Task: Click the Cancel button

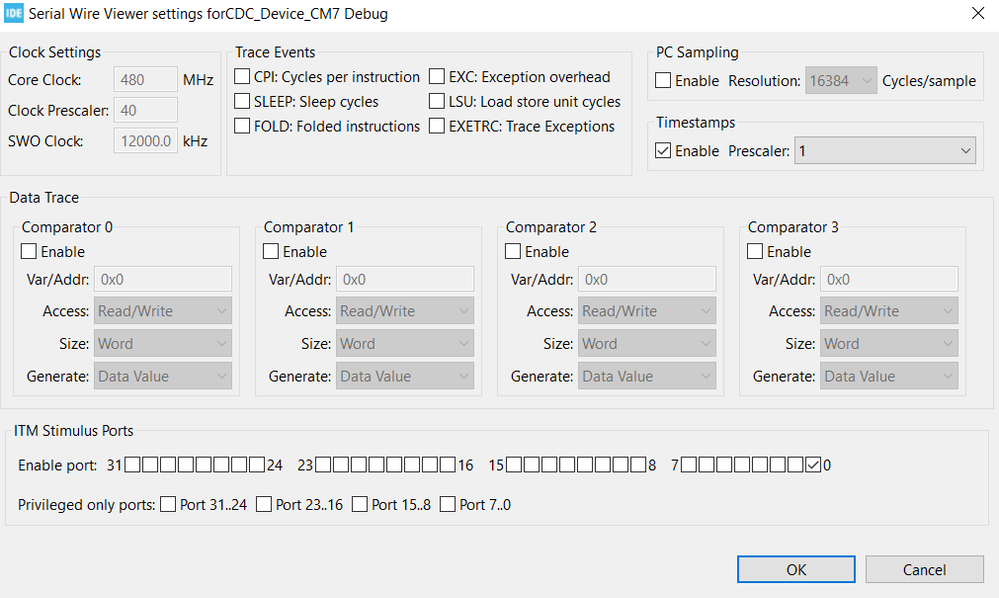Action: tap(924, 569)
